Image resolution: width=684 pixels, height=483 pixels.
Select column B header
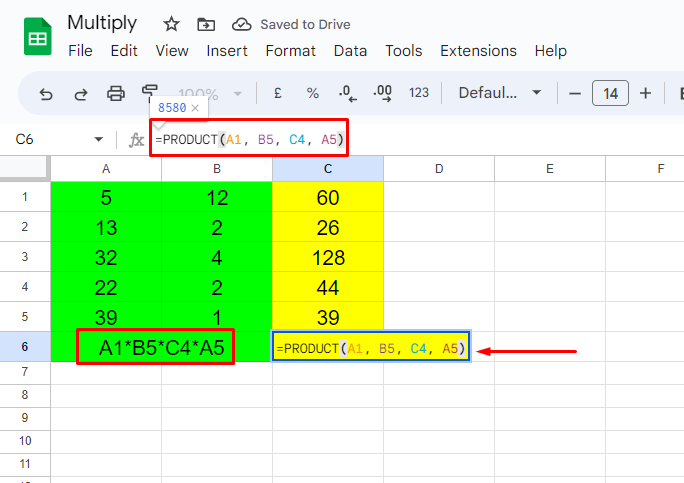[x=217, y=169]
